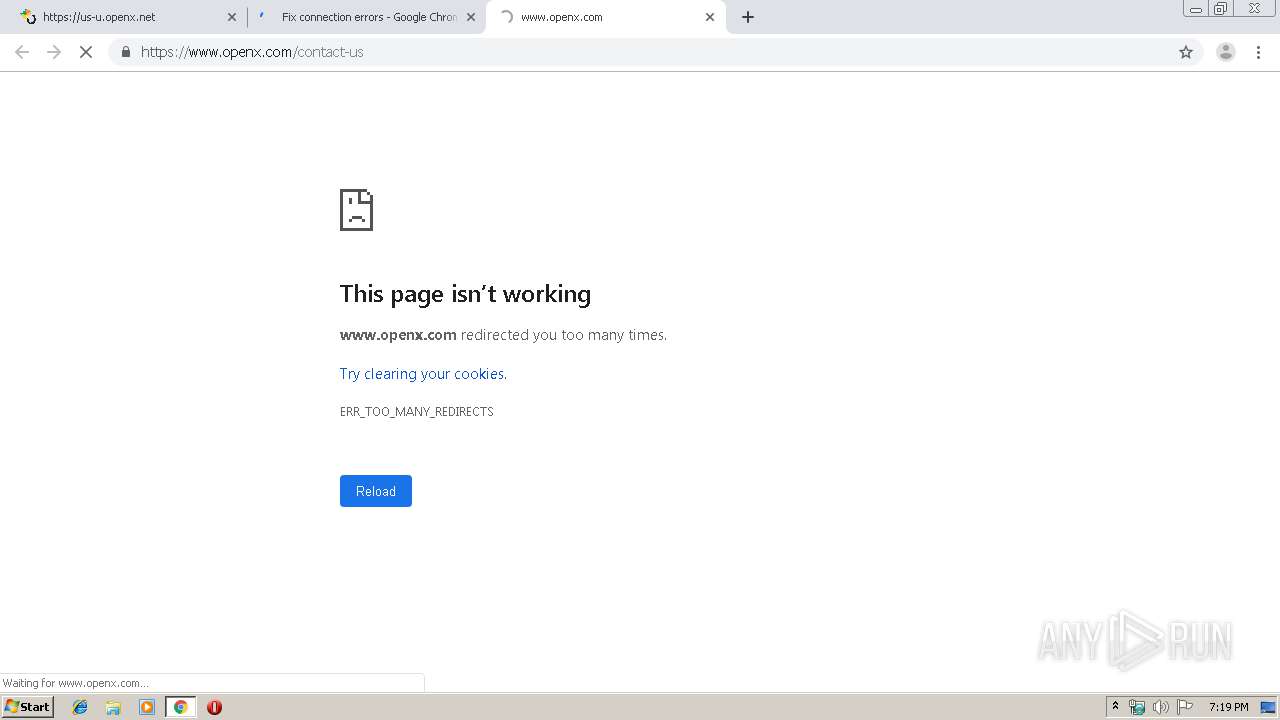Click the ERR_TOO_MANY_REDIRECTS error code text
The image size is (1280, 720).
point(417,412)
